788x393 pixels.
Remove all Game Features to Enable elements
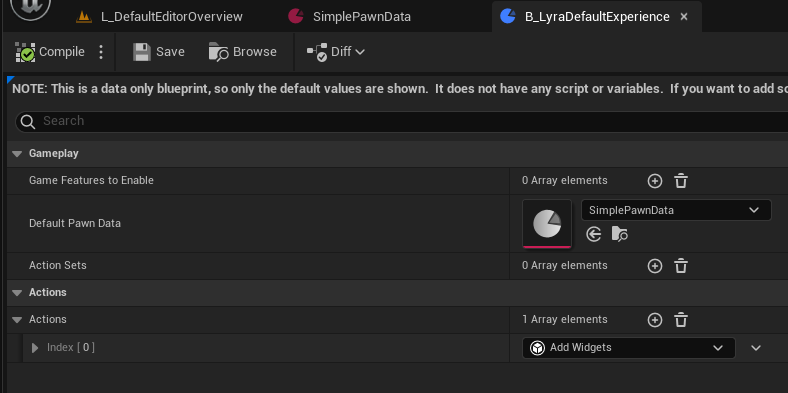(x=681, y=181)
